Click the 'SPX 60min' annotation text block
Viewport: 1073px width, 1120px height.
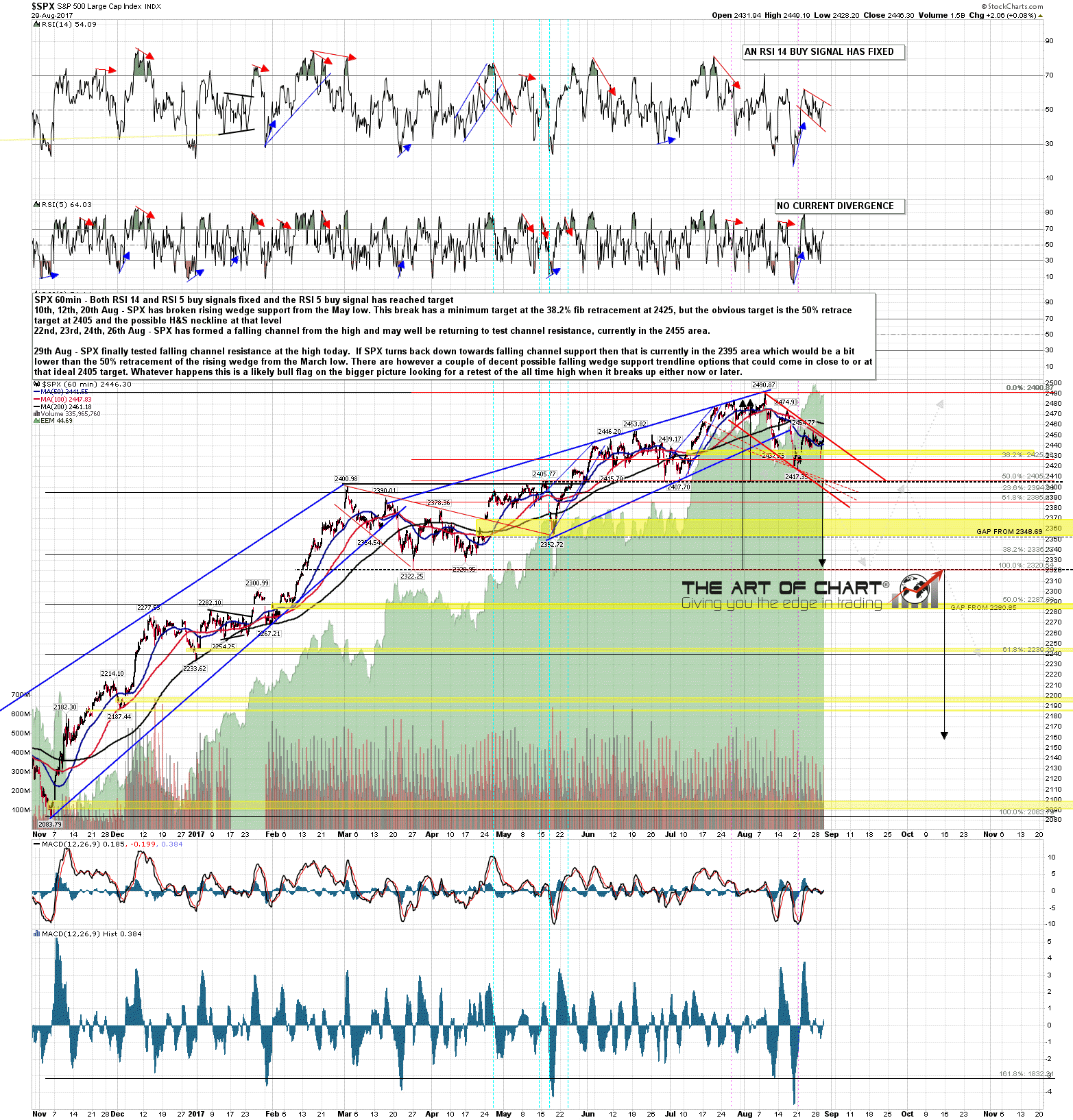point(453,336)
